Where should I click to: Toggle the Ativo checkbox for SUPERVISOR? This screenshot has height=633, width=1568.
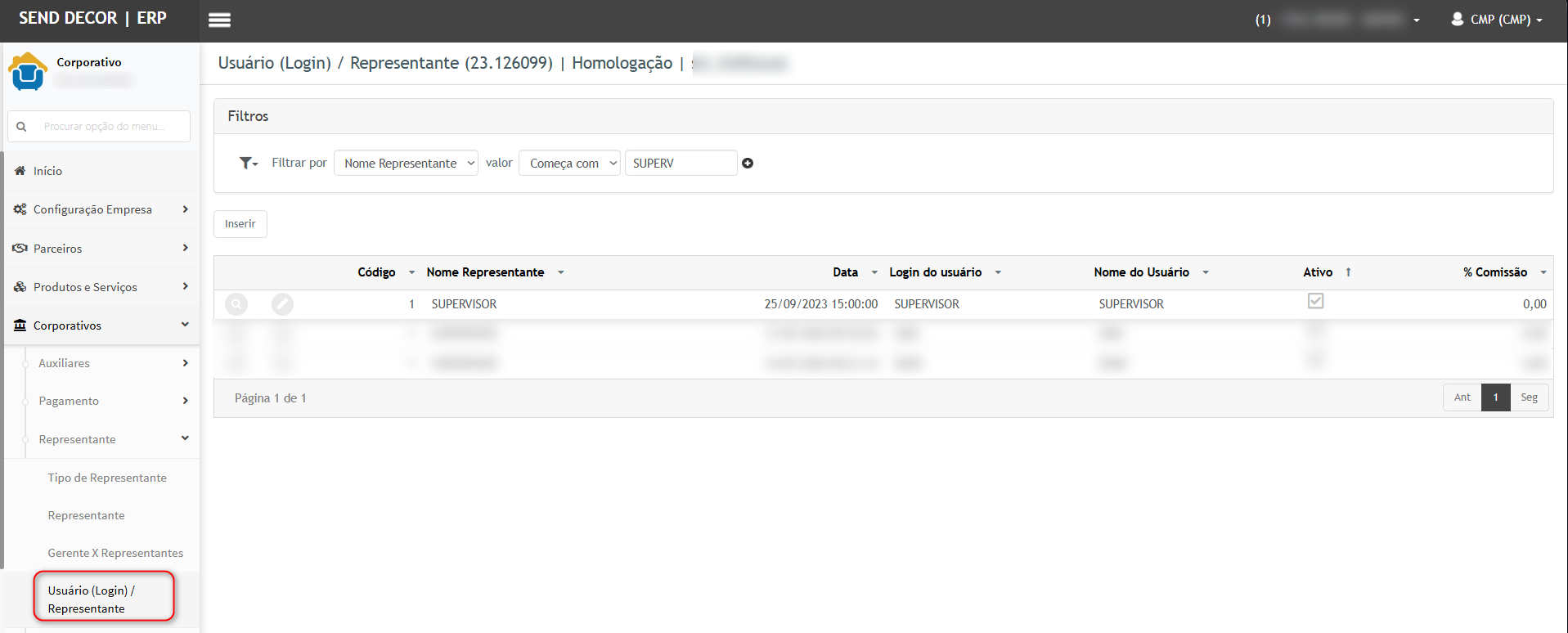tap(1315, 301)
